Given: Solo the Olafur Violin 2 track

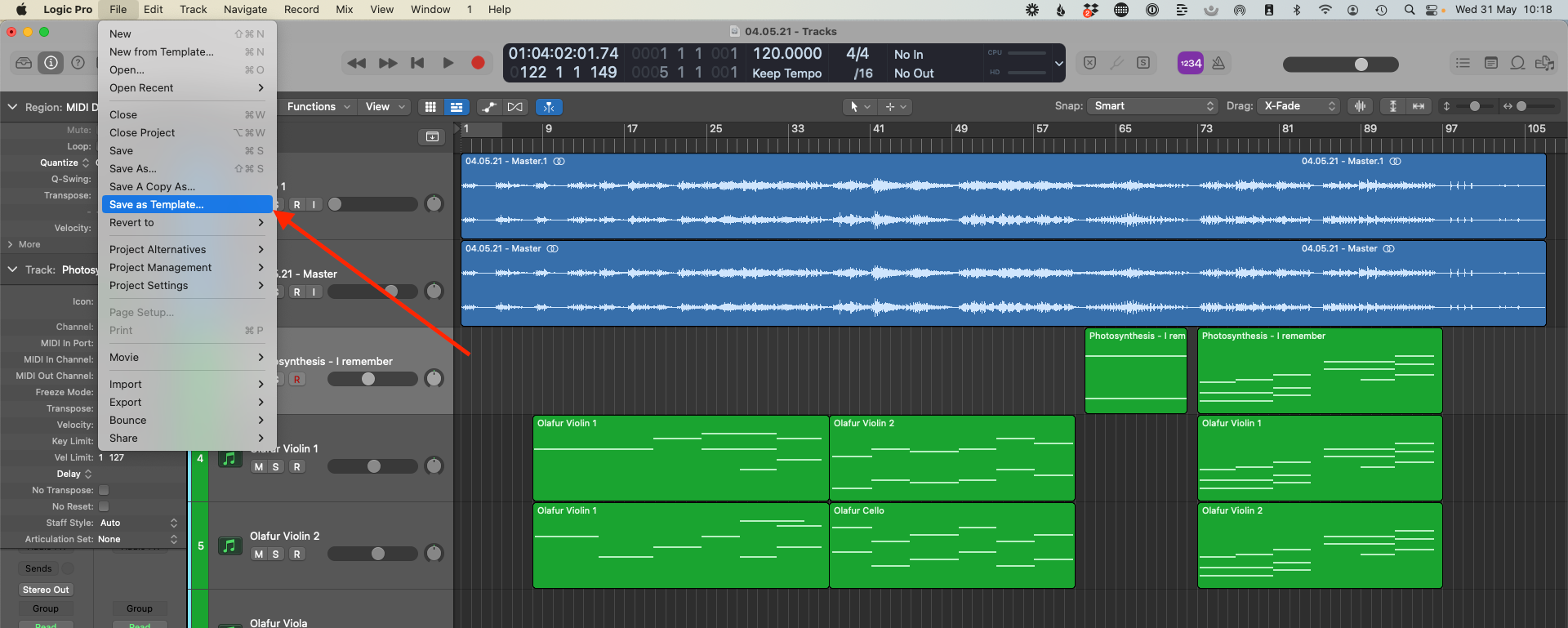Looking at the screenshot, I should pos(276,555).
